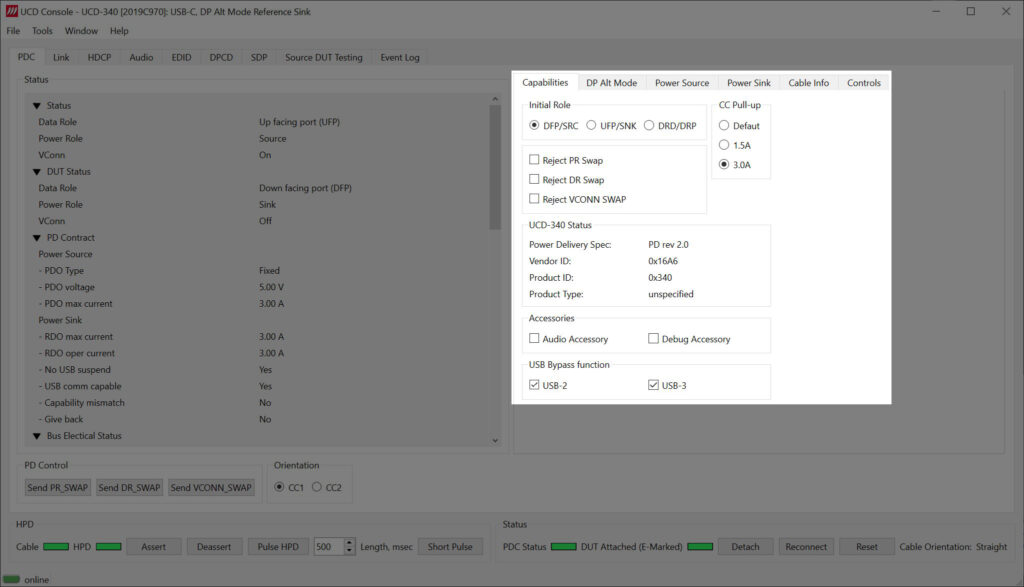
Task: Uncheck the USB-3 bypass checkbox
Action: [653, 385]
